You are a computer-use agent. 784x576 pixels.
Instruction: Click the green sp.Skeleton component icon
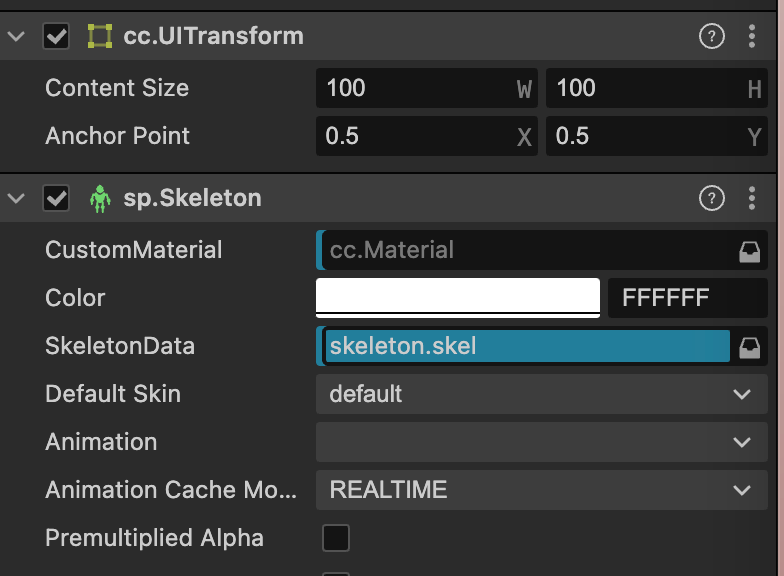pos(100,199)
